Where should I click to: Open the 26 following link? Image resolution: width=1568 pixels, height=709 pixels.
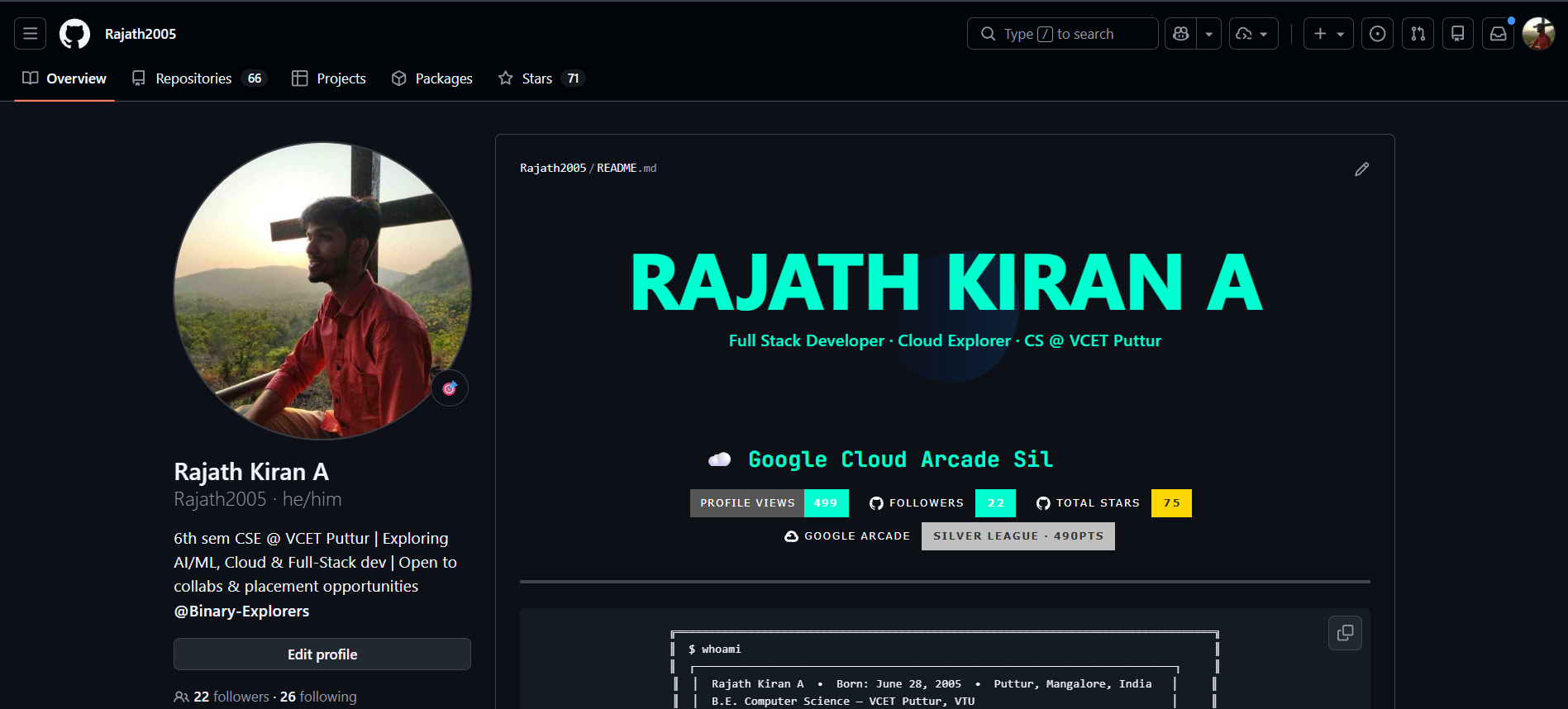pos(318,697)
